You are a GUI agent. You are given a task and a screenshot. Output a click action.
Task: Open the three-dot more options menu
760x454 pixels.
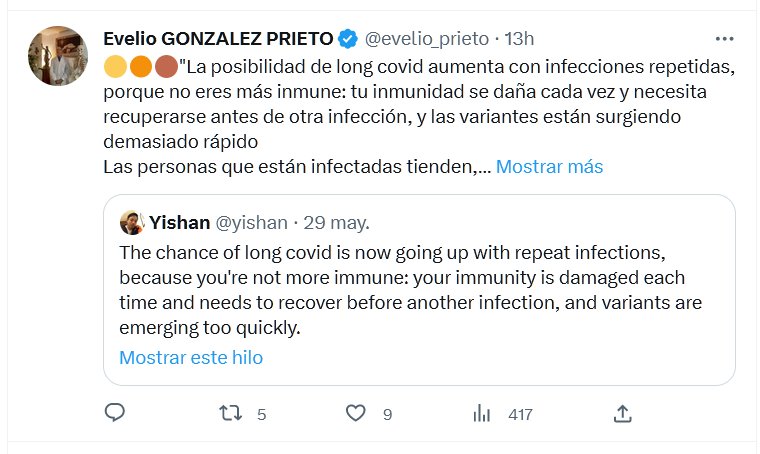(725, 39)
